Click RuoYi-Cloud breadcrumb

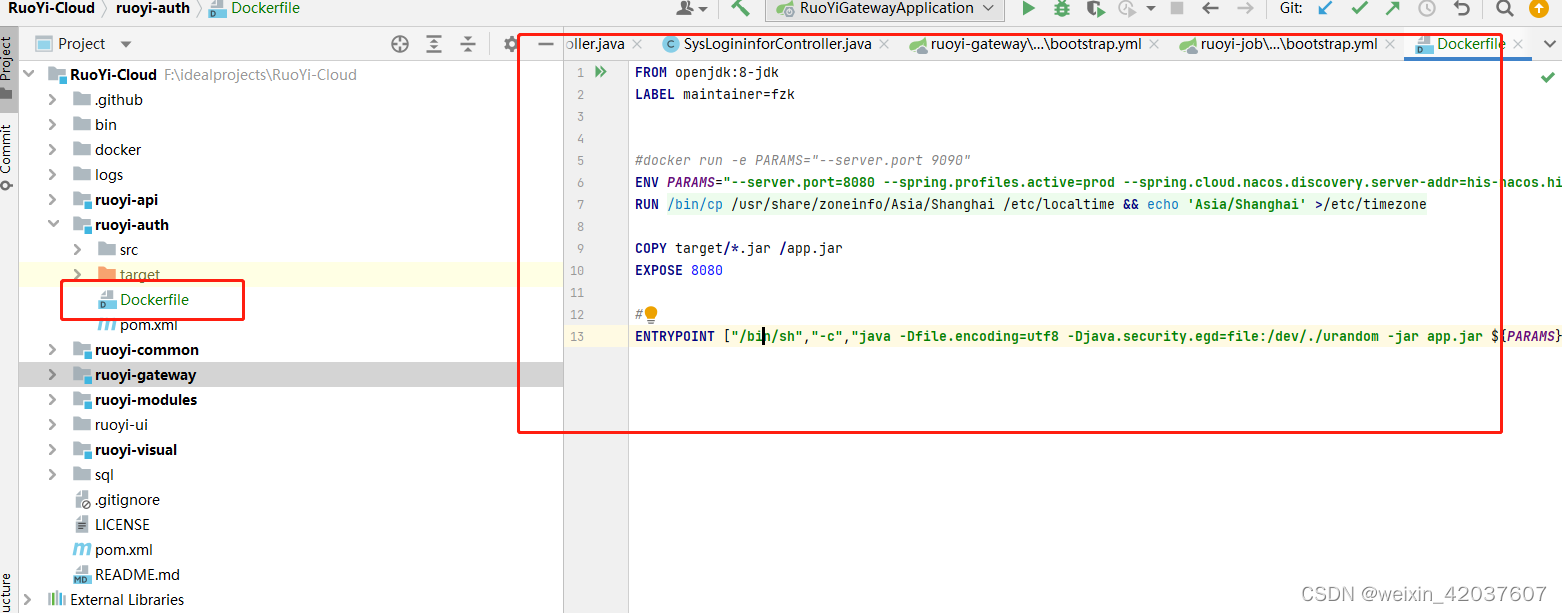(x=52, y=8)
